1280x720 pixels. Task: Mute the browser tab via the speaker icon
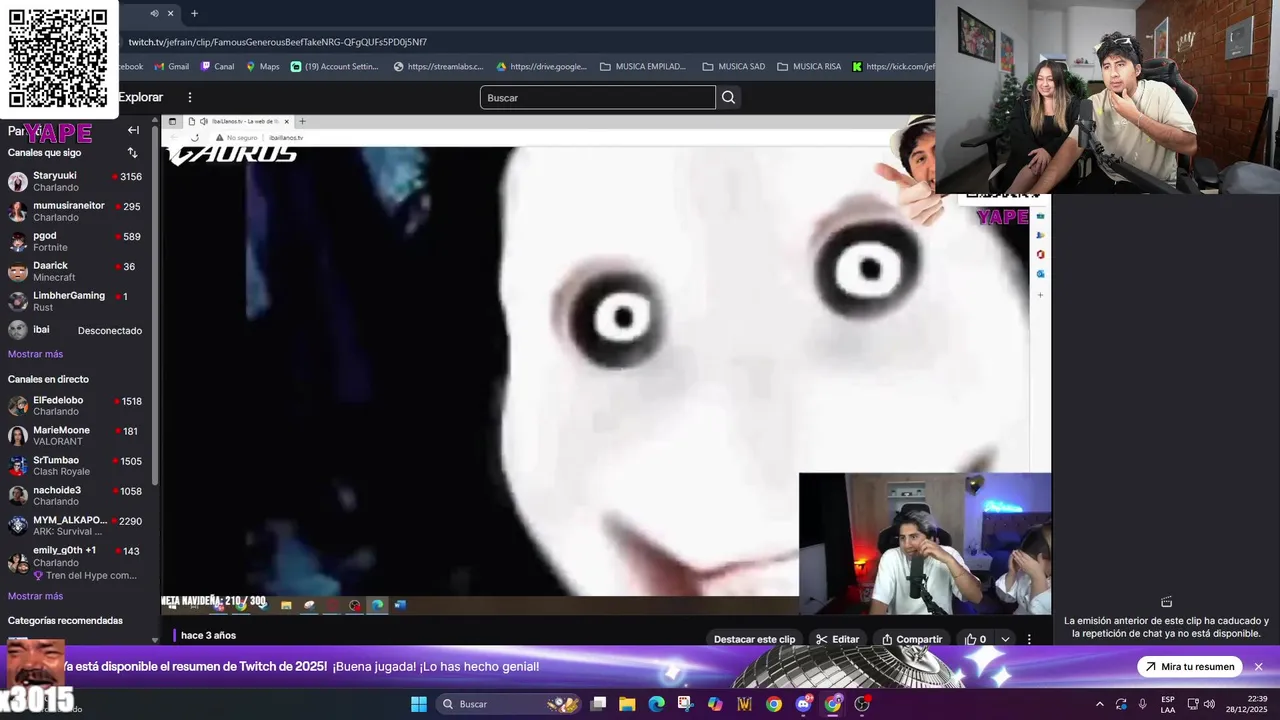pos(154,13)
